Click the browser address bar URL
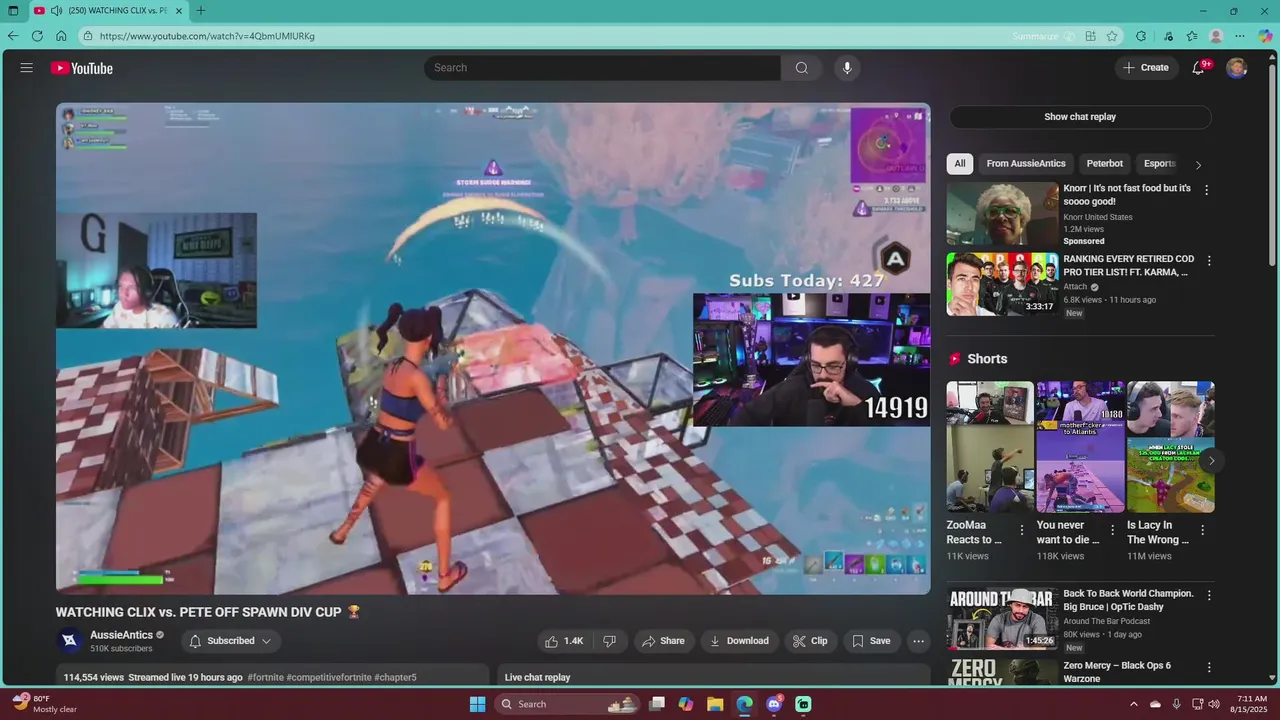 click(x=207, y=36)
